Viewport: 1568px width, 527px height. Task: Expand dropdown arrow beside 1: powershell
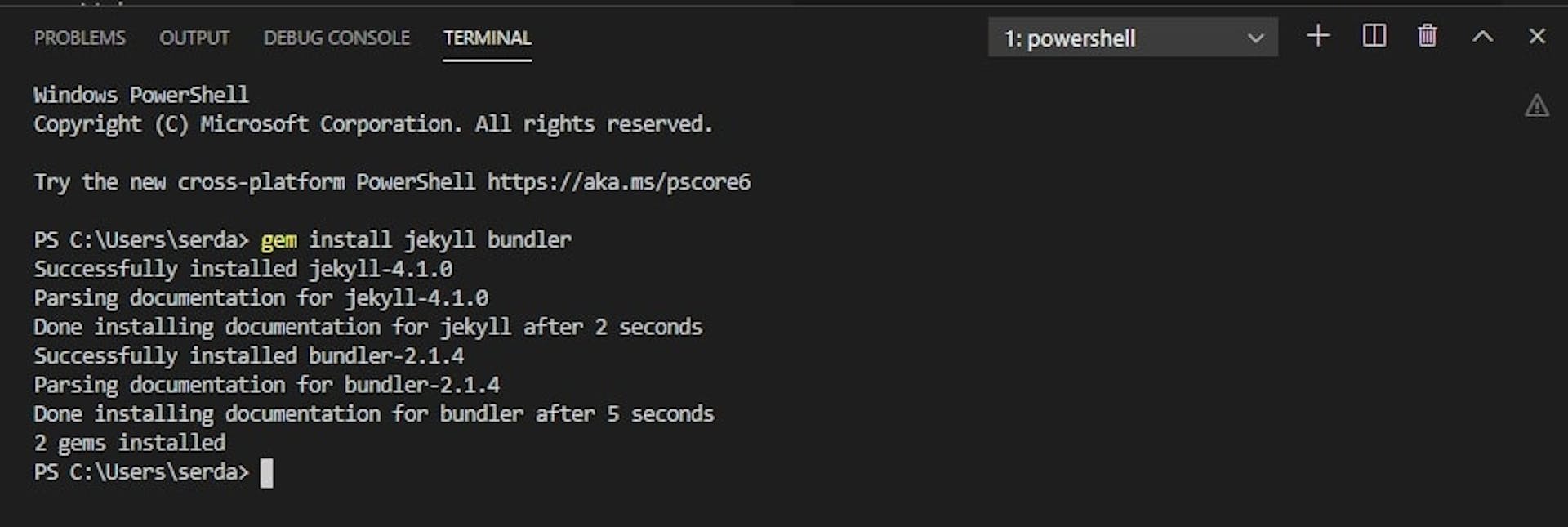point(1255,38)
